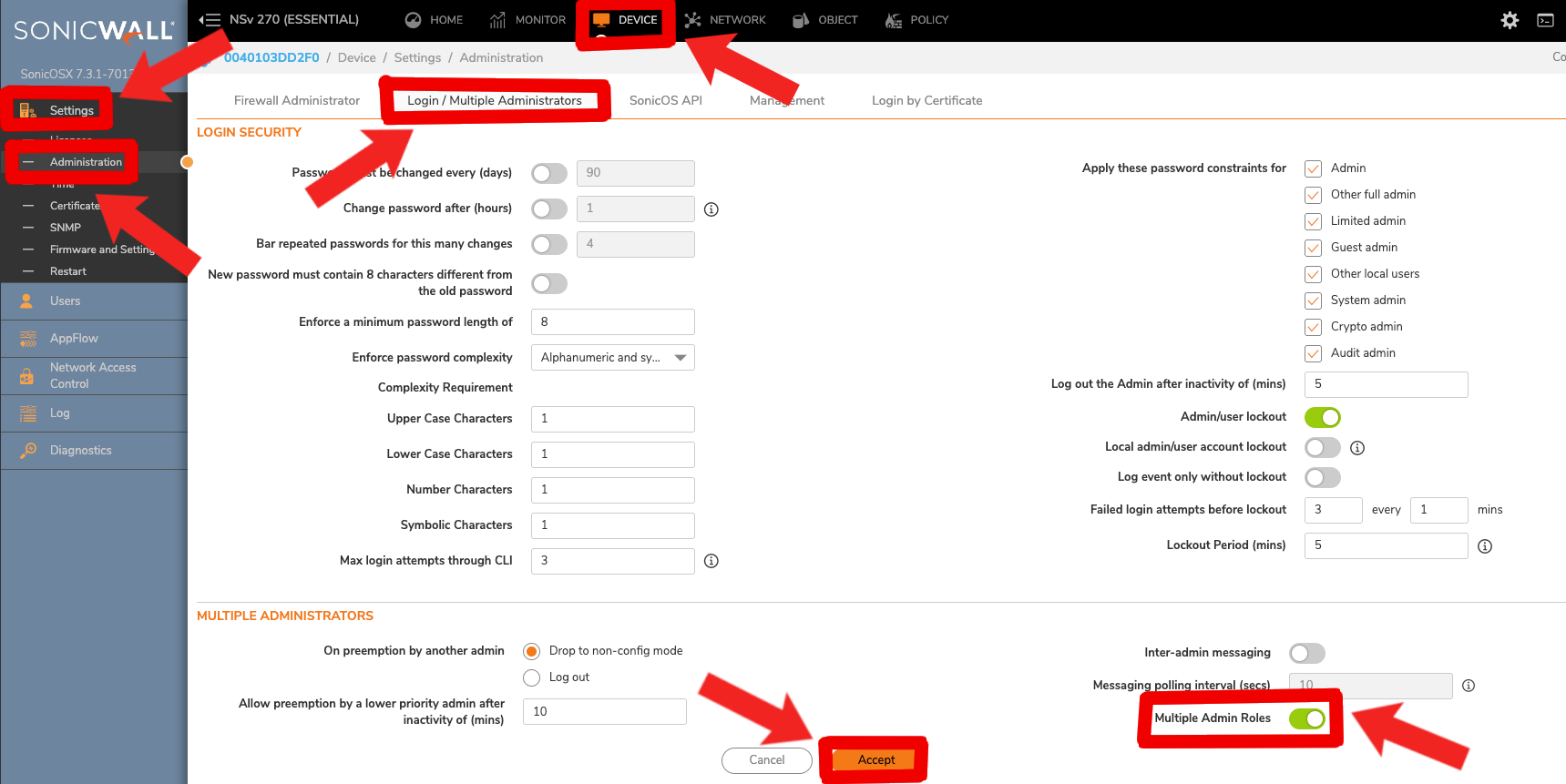Screen dimensions: 1566x784
Task: Click the Cancel button
Action: tap(766, 760)
